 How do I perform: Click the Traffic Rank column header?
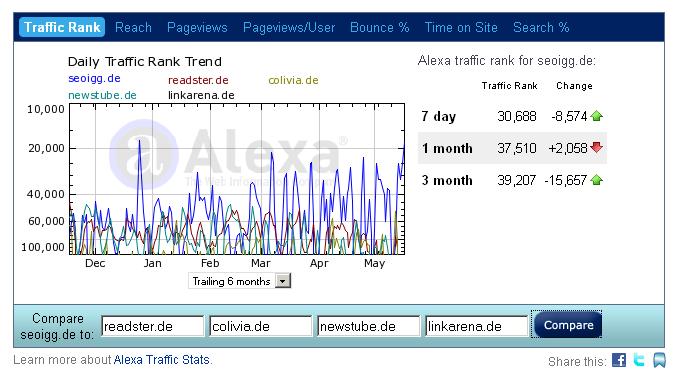509,86
